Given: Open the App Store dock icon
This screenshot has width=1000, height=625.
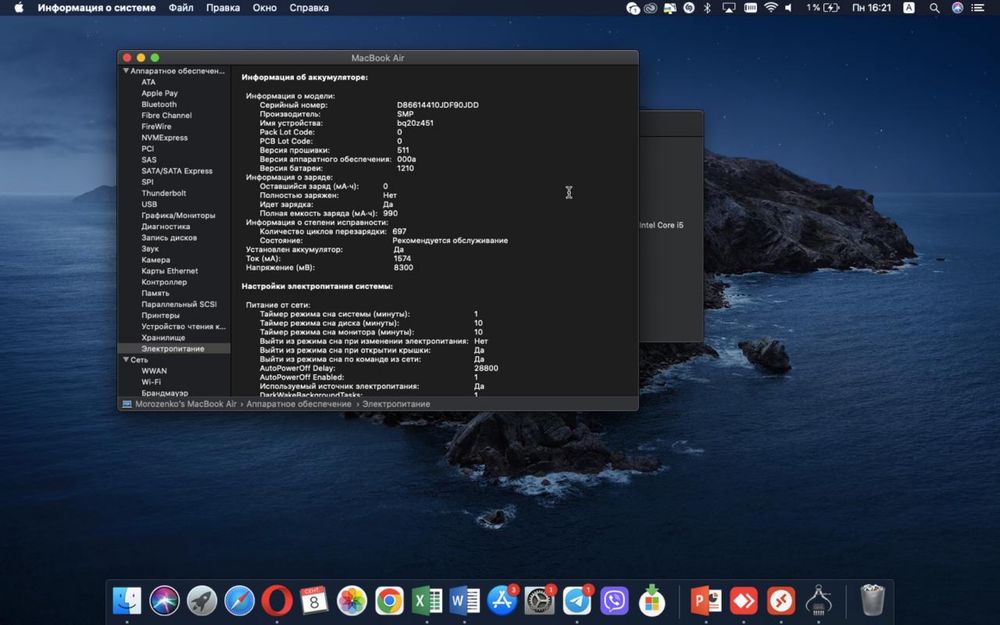Looking at the screenshot, I should pos(502,601).
